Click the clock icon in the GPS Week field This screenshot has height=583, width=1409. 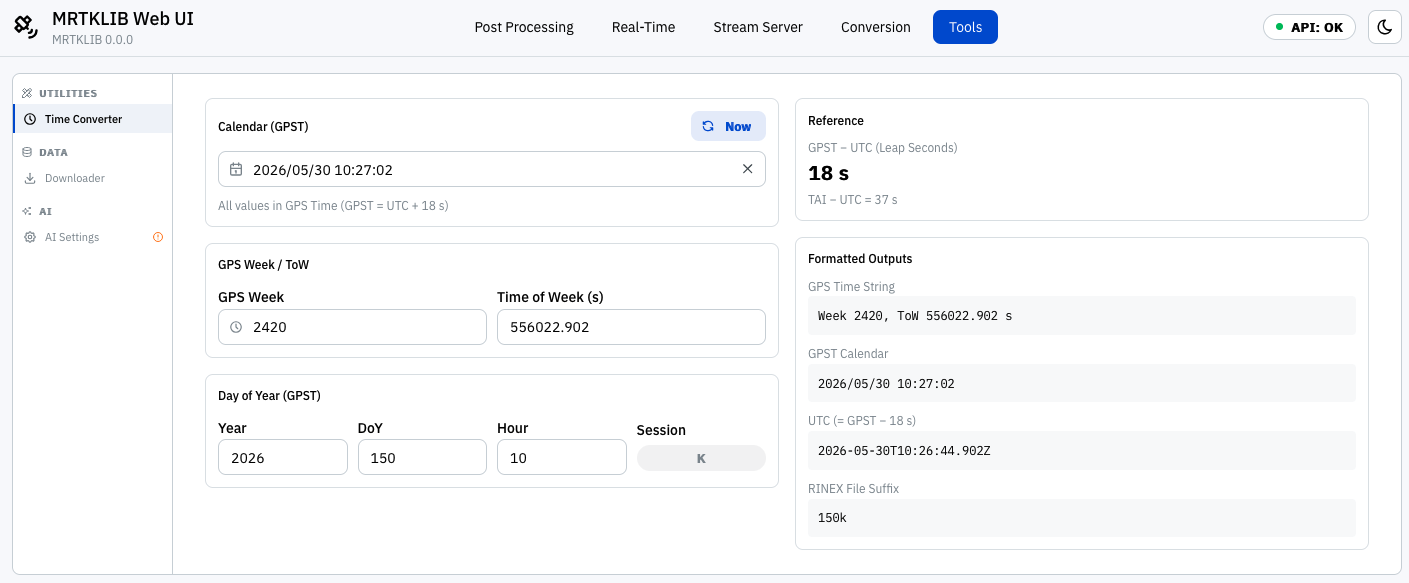236,327
